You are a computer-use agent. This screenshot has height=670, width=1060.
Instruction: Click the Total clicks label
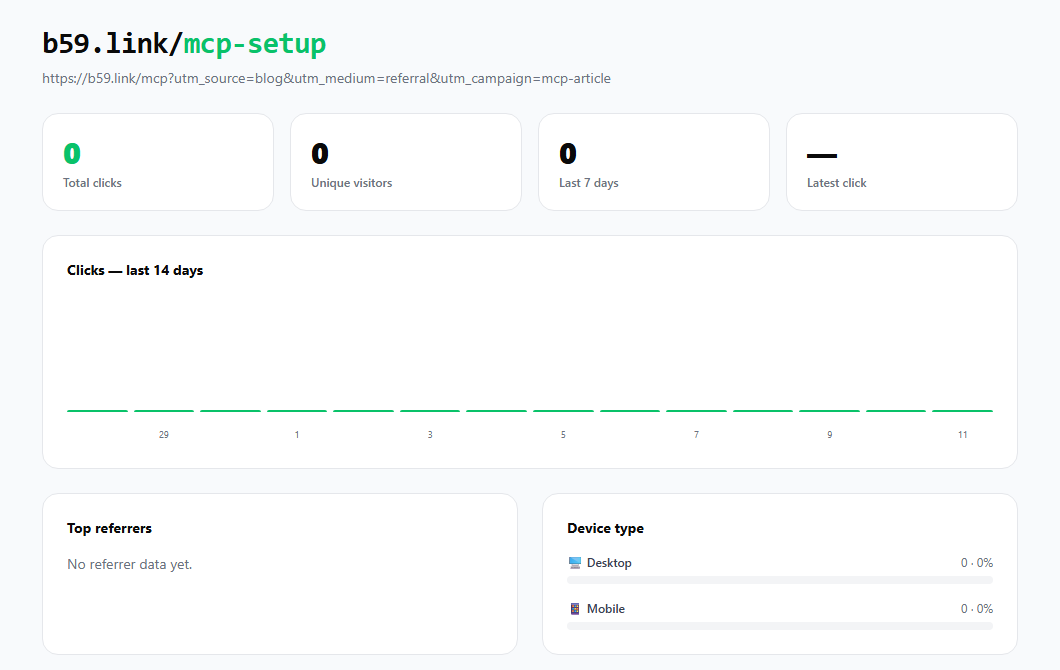point(92,183)
